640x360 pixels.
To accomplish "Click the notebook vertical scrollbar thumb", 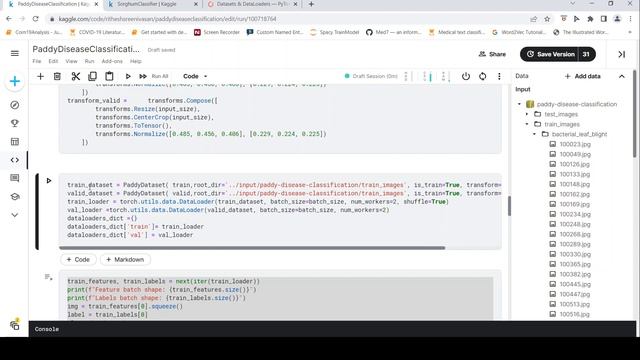I will [509, 206].
